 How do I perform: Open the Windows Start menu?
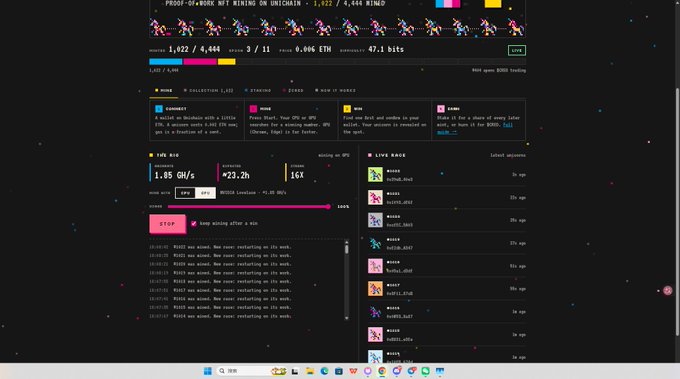[208, 371]
